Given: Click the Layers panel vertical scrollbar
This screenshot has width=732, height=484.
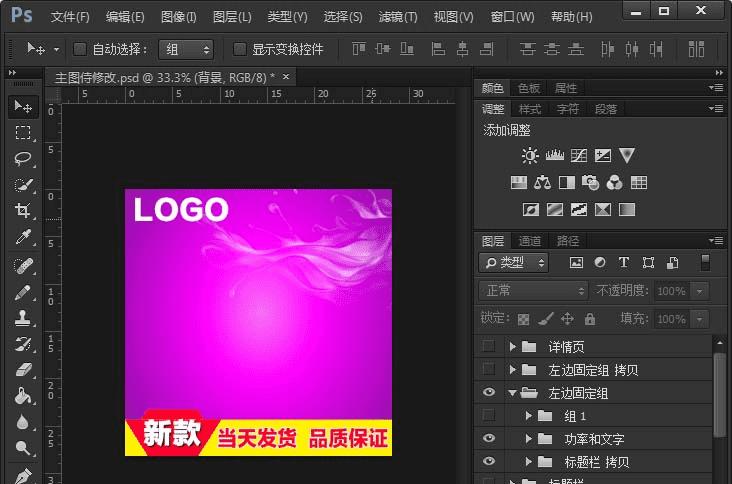Looking at the screenshot, I should pyautogui.click(x=719, y=397).
